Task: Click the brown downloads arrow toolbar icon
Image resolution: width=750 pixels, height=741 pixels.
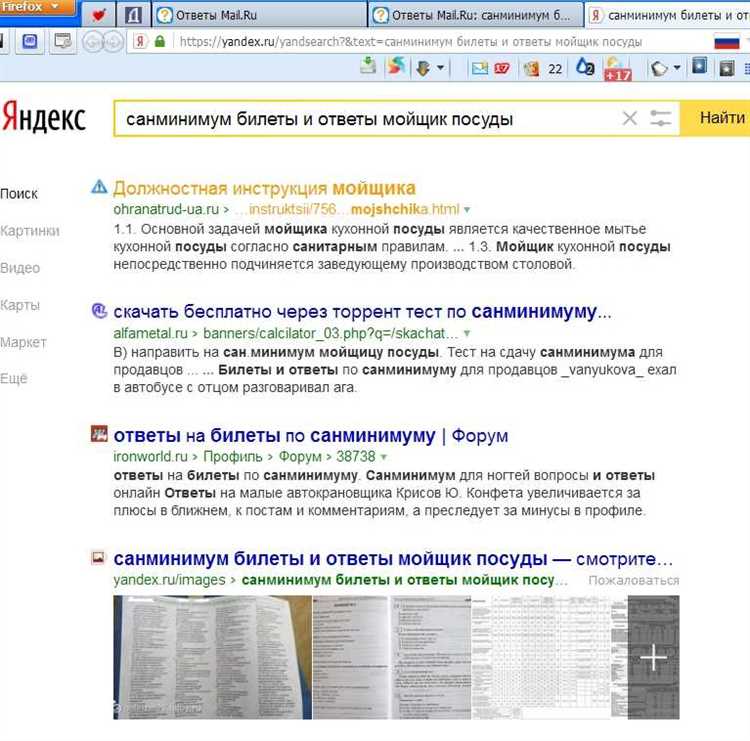Action: [x=423, y=68]
